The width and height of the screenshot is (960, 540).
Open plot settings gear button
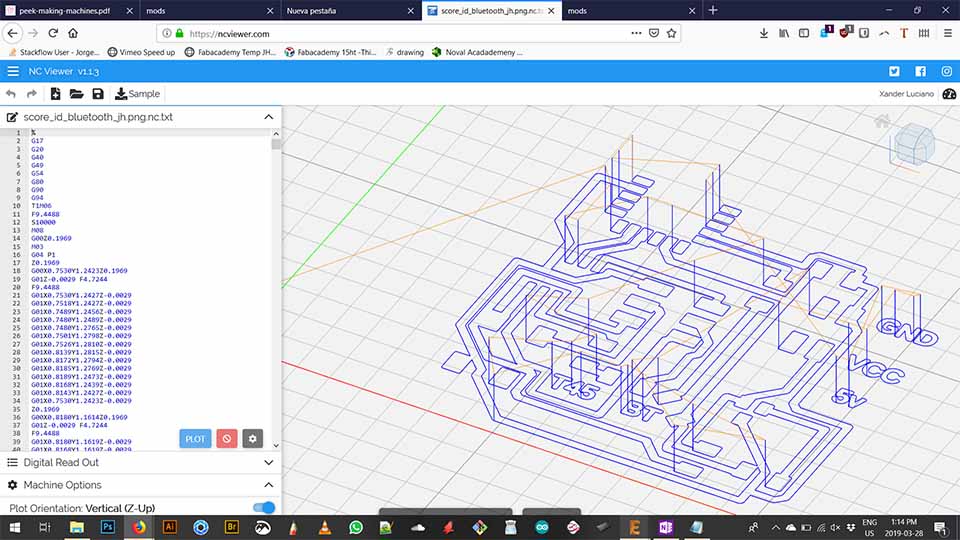click(x=252, y=438)
